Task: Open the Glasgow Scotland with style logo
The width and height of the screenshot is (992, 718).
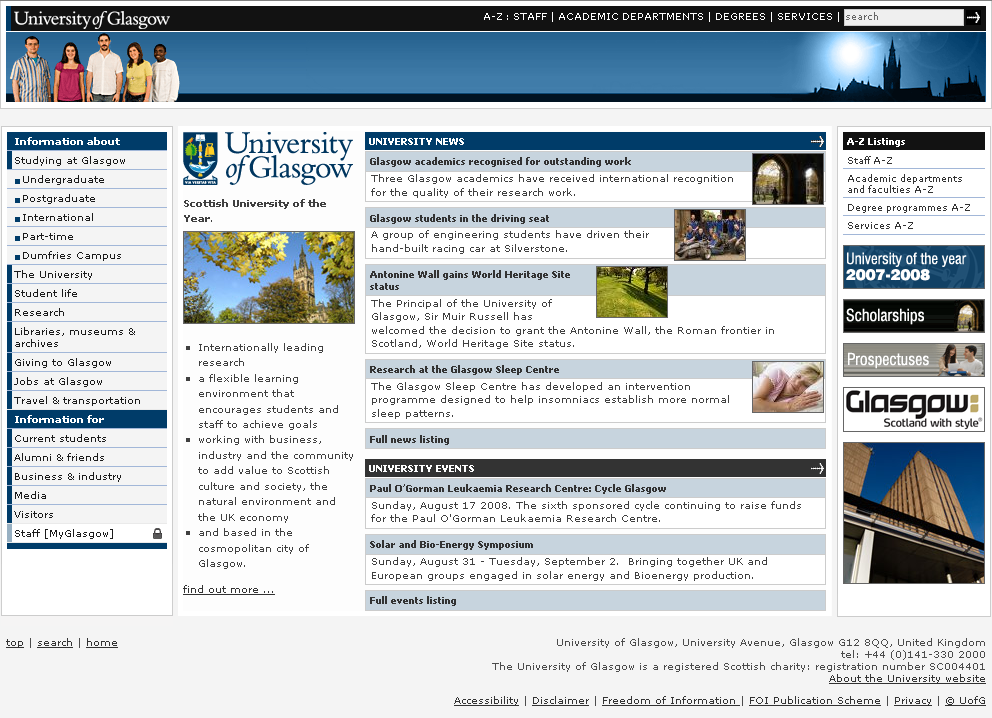Action: tap(914, 409)
